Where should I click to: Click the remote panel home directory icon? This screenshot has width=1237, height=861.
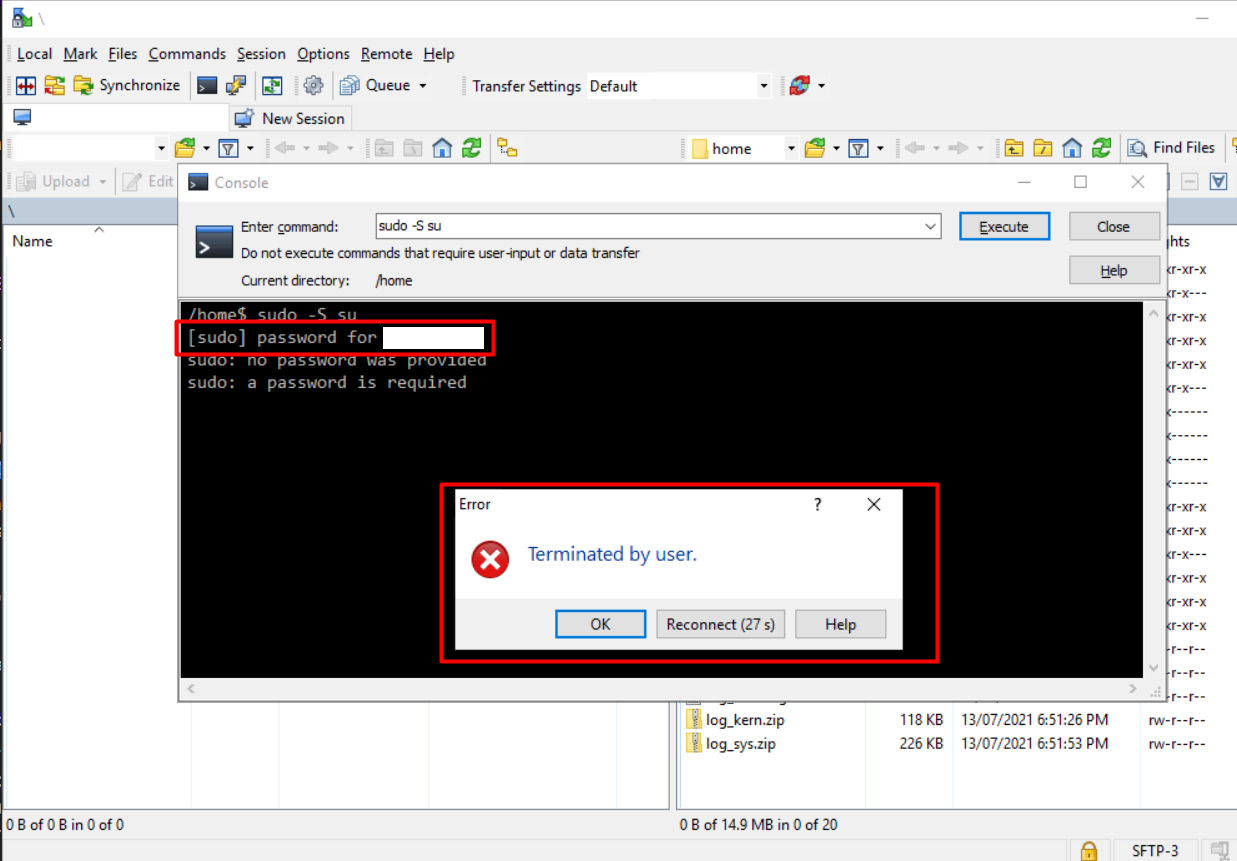(x=1072, y=149)
